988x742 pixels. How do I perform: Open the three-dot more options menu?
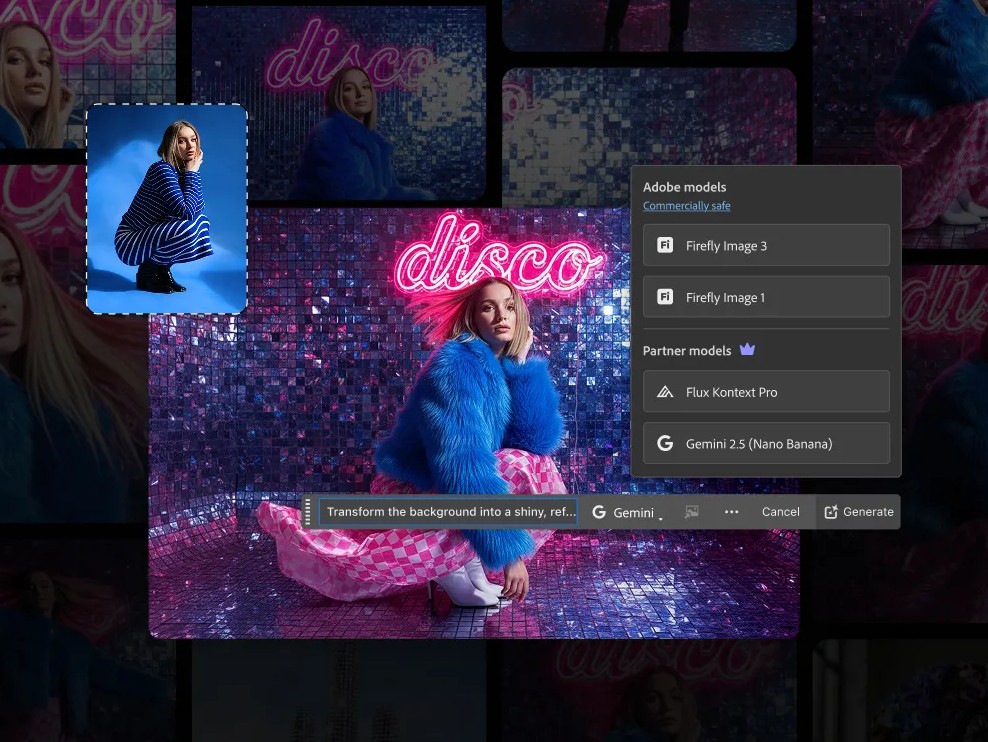[x=732, y=512]
